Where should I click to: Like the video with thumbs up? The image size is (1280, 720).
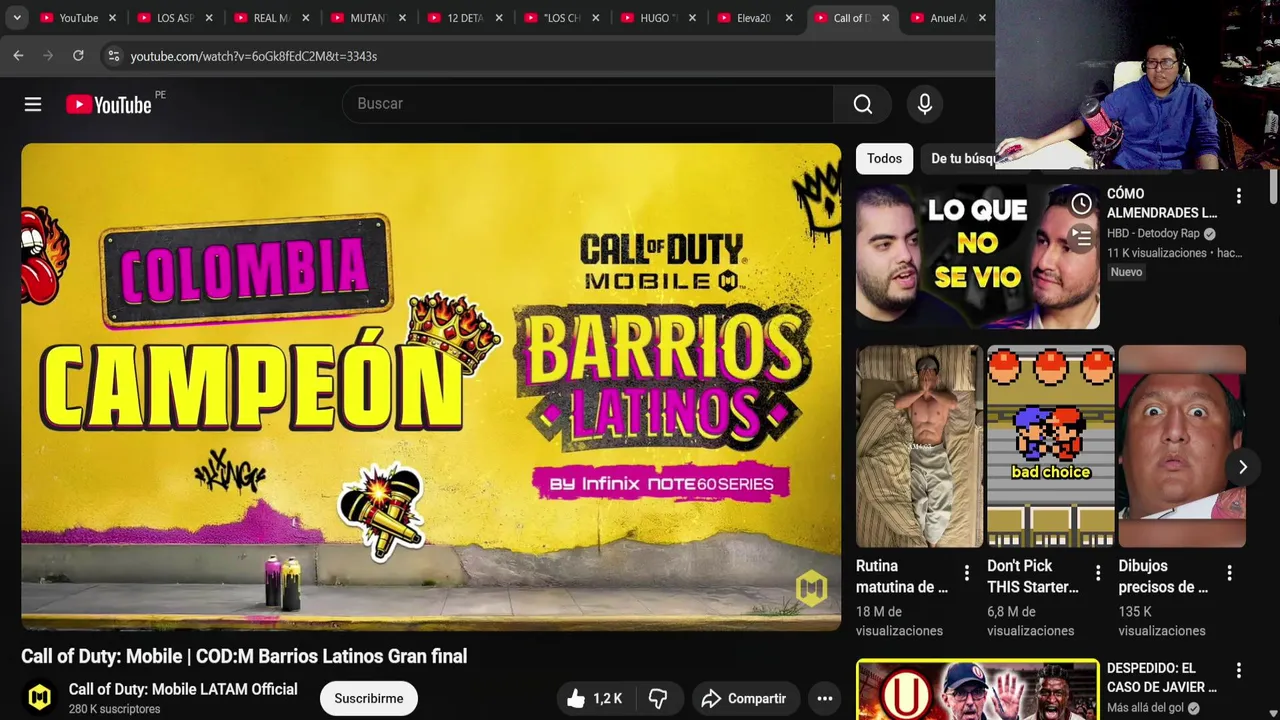point(595,699)
